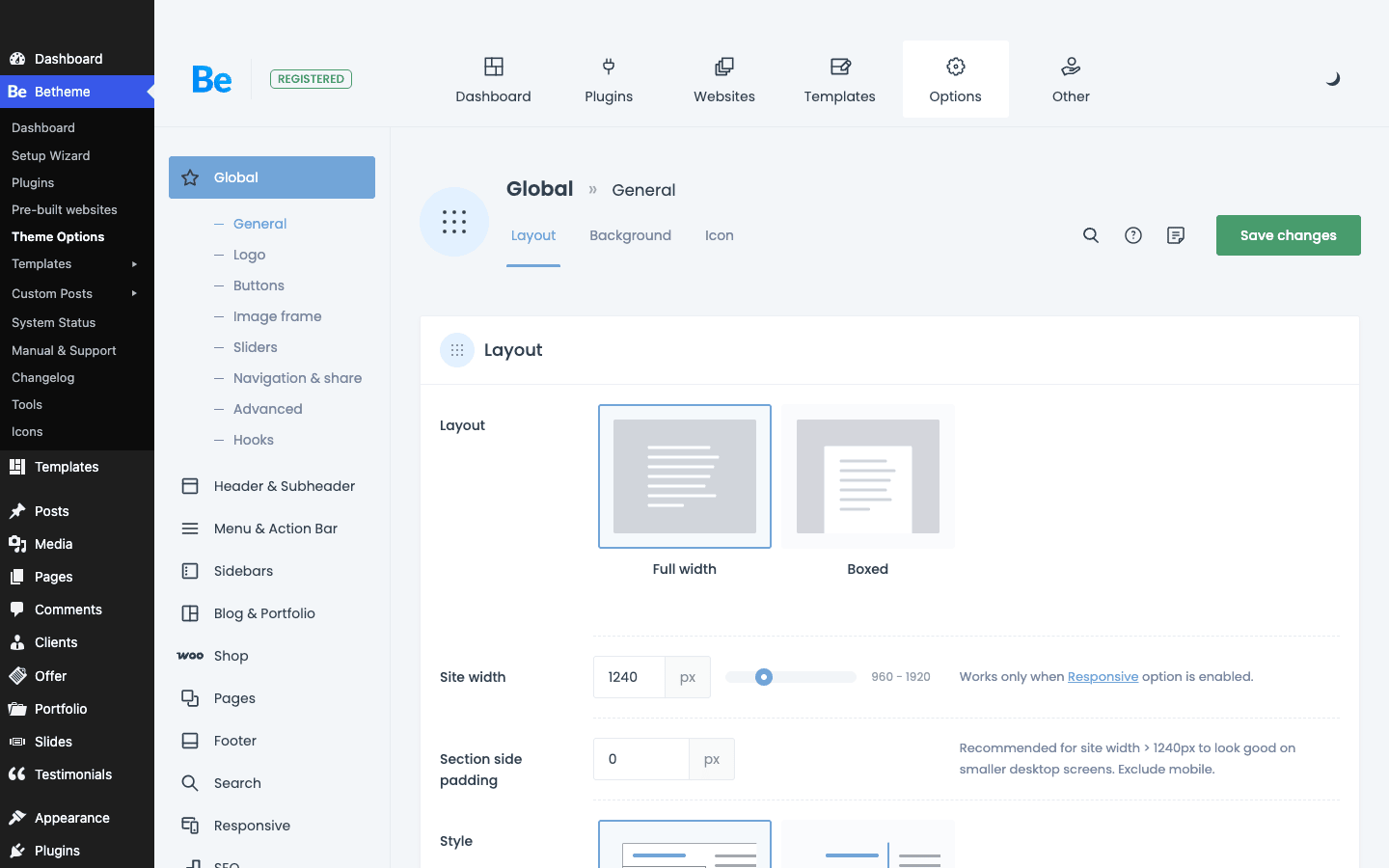Click the help question mark icon
Image resolution: width=1389 pixels, height=868 pixels.
pos(1133,235)
